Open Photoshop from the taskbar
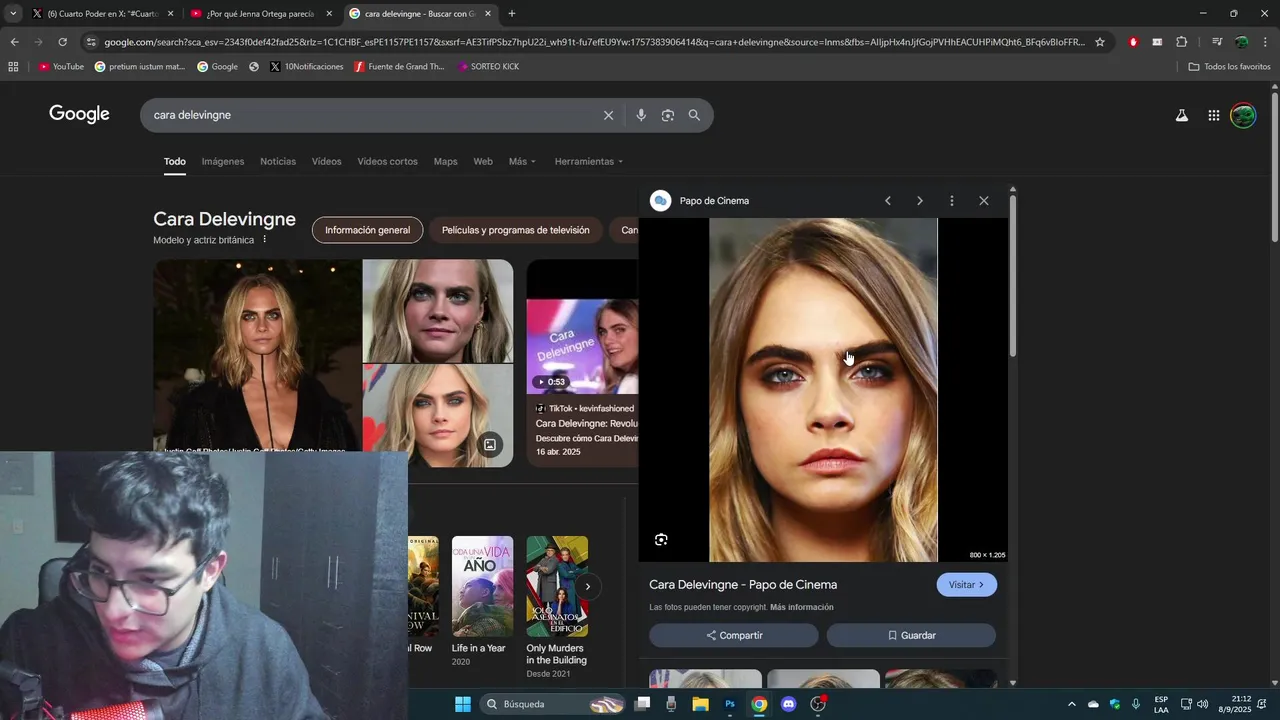Image resolution: width=1280 pixels, height=720 pixels. [730, 704]
